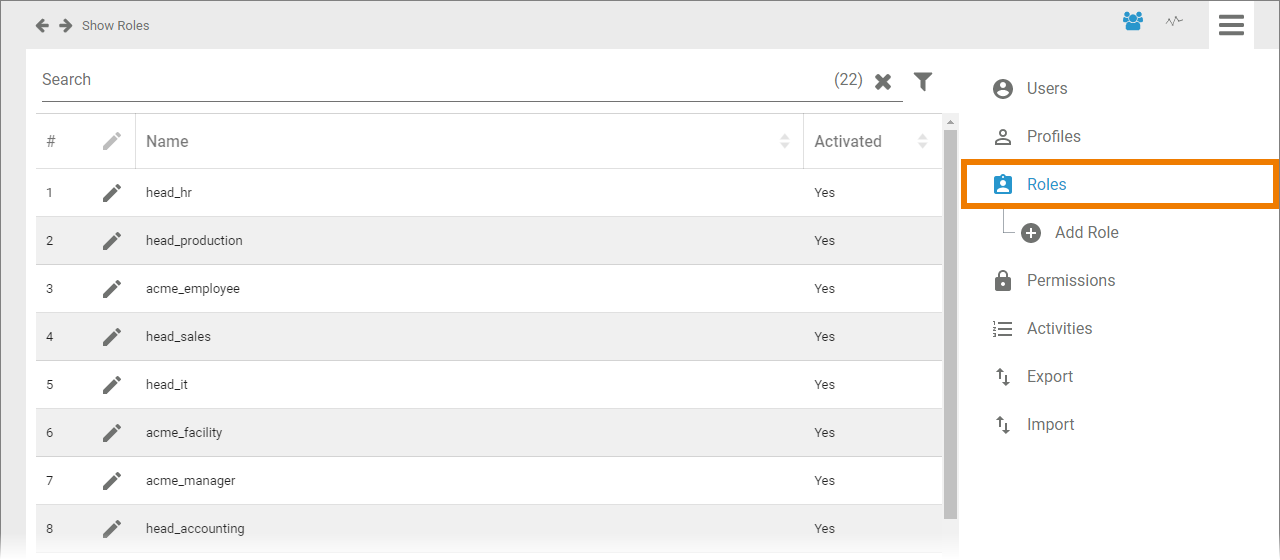
Task: Click the forward arrow navigation icon
Action: tap(65, 25)
